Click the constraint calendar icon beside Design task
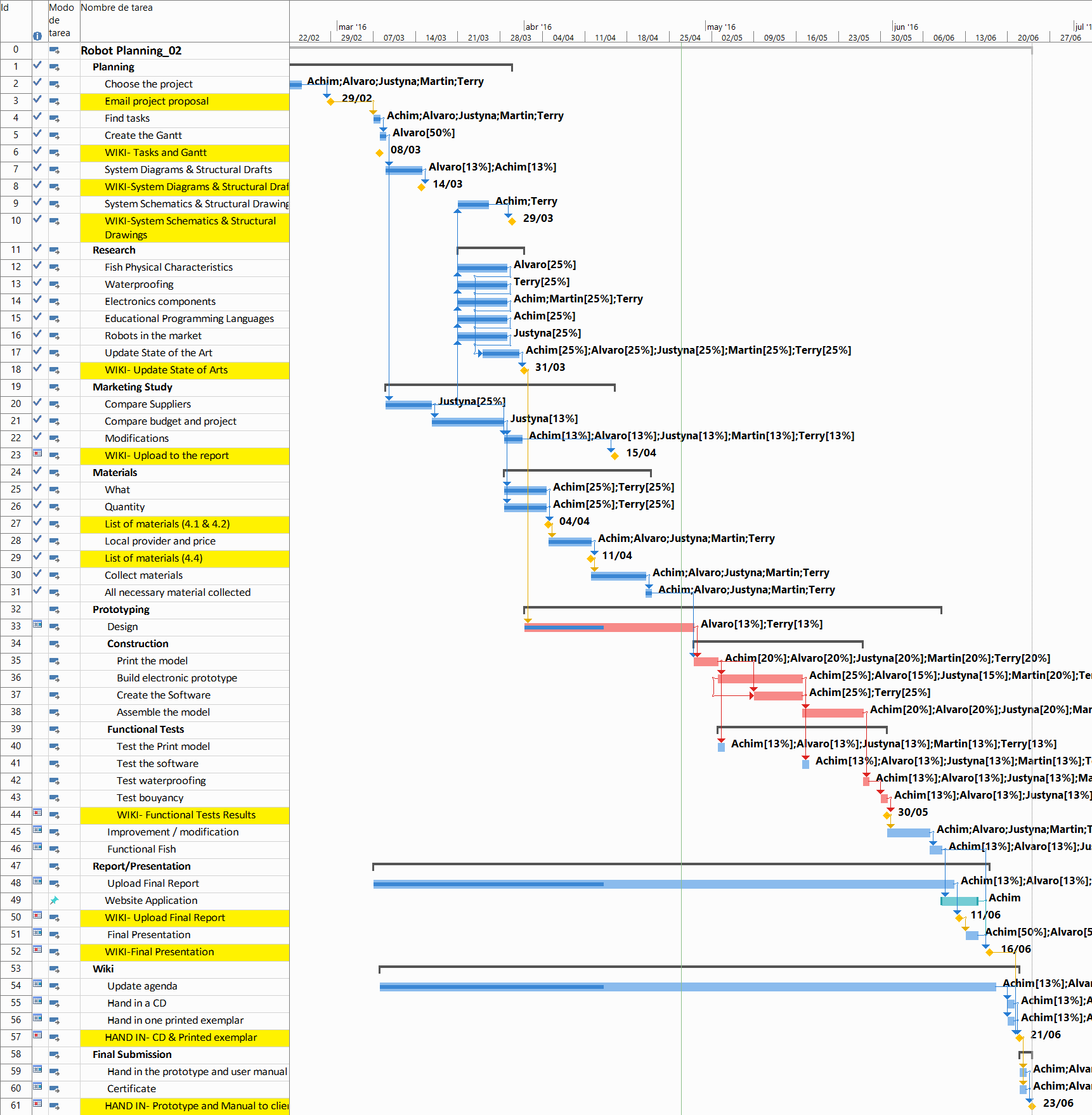 pyautogui.click(x=37, y=624)
